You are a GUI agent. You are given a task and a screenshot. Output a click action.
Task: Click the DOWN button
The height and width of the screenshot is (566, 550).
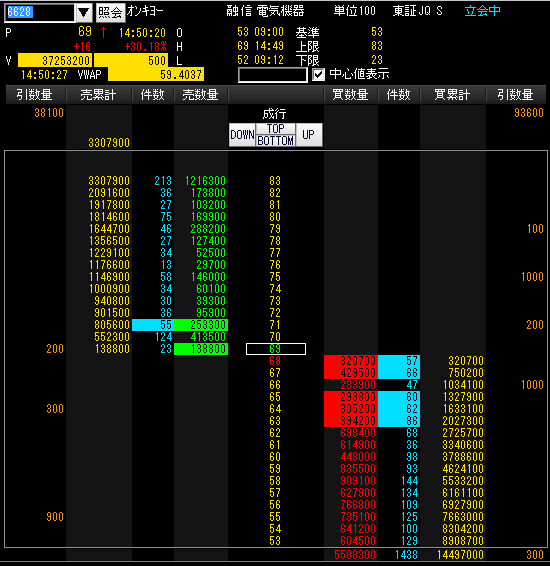[242, 135]
